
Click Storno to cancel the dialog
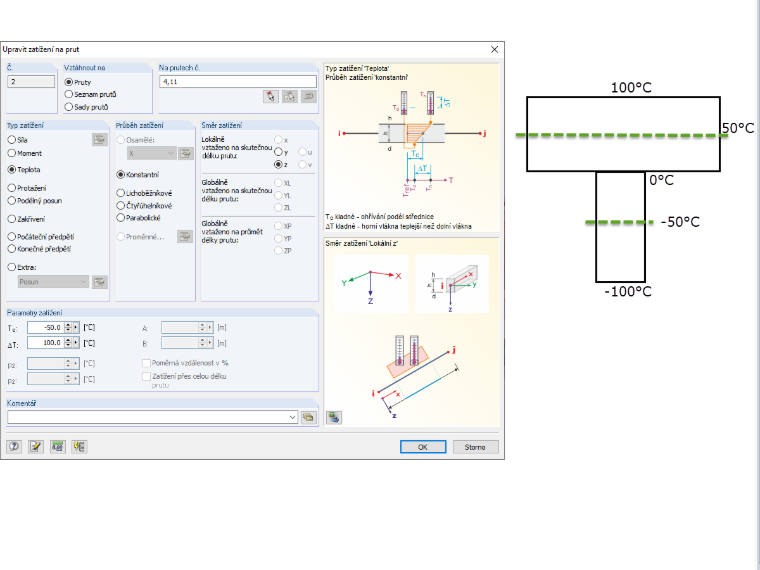pos(475,447)
